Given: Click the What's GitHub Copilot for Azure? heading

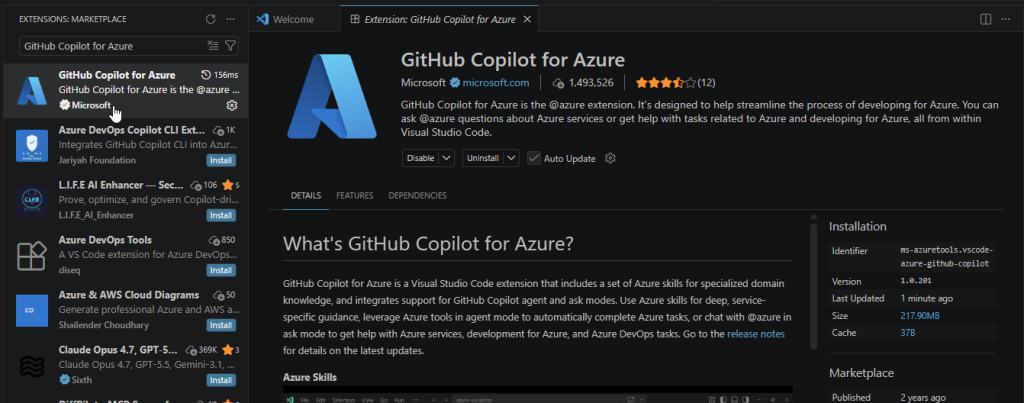Looking at the screenshot, I should [x=428, y=244].
